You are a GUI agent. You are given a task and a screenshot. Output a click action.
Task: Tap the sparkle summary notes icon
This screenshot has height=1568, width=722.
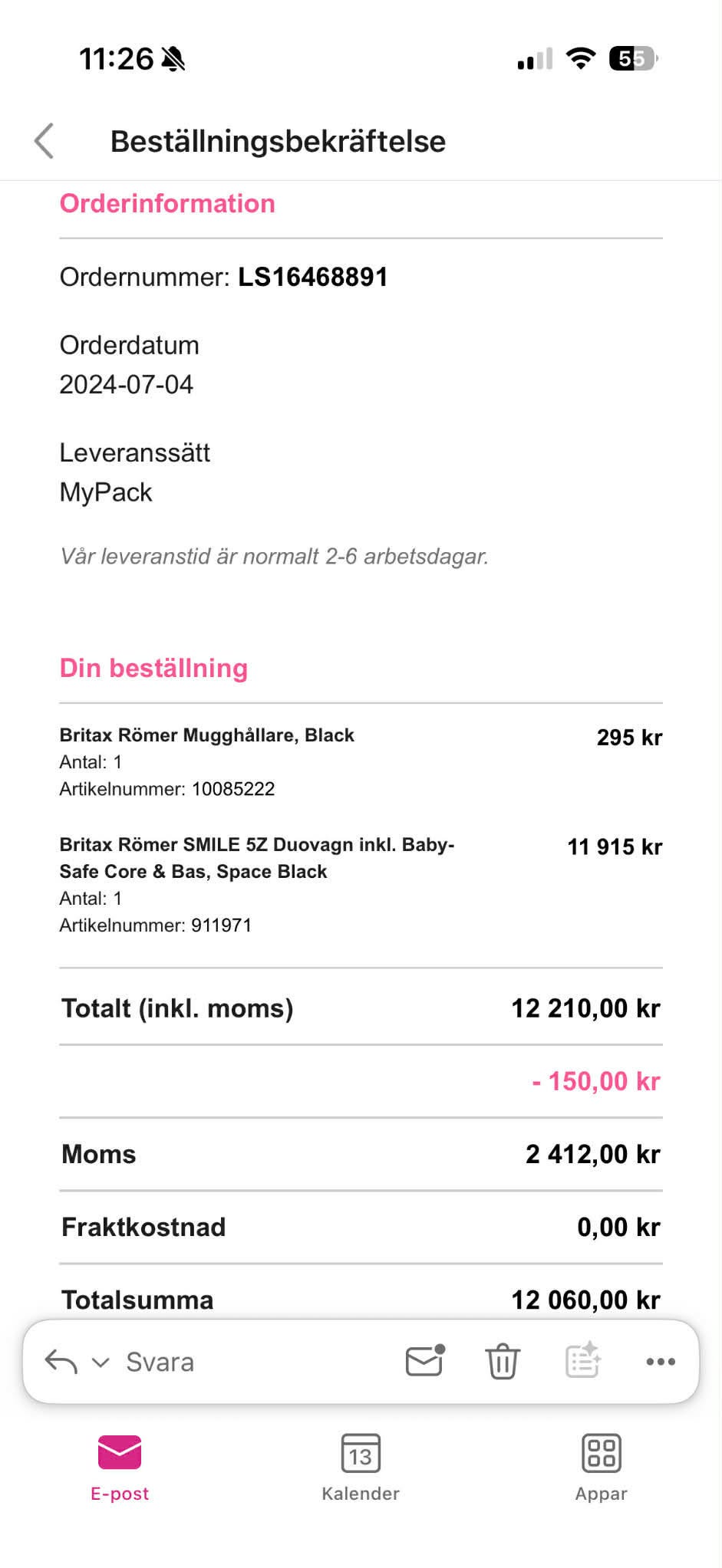click(x=583, y=1362)
